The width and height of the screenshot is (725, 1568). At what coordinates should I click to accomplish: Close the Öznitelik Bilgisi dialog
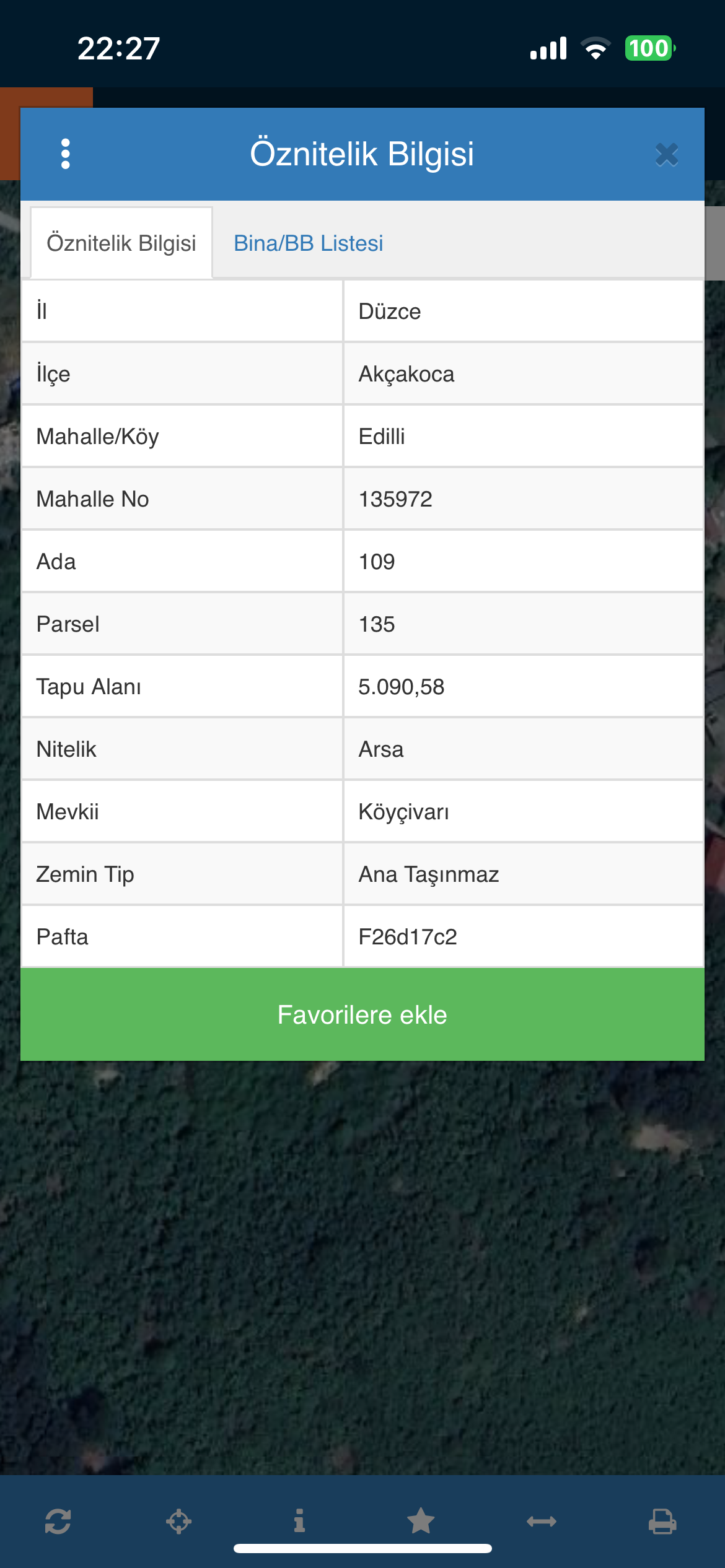(666, 155)
